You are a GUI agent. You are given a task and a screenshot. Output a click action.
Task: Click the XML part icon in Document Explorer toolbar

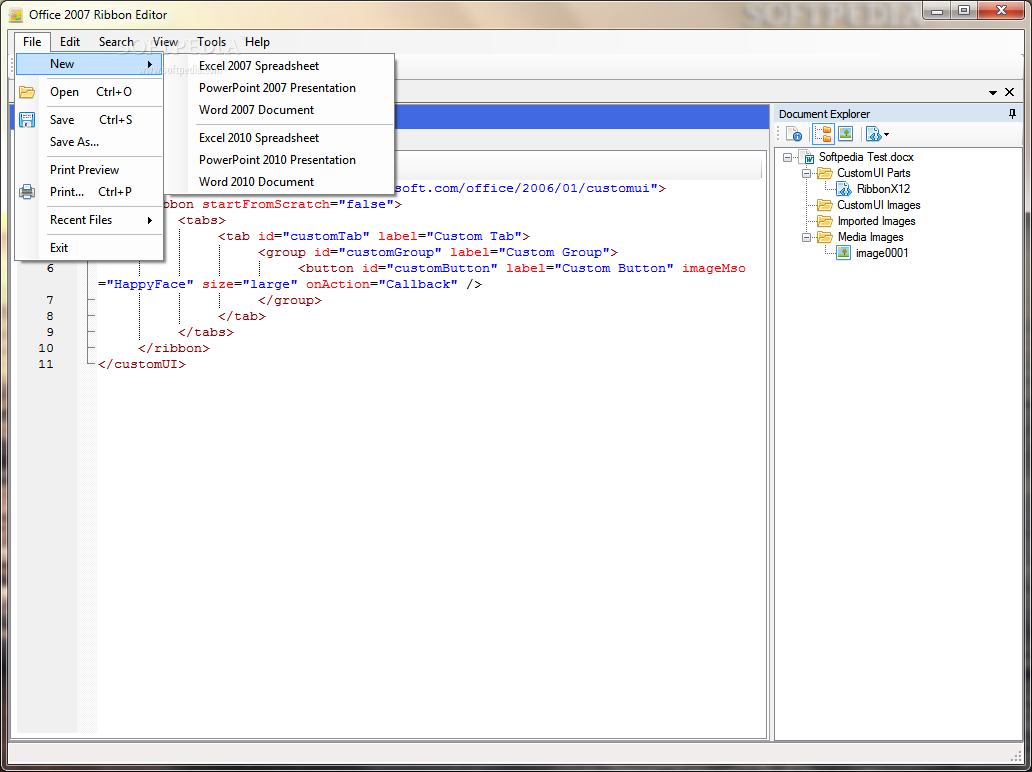point(873,134)
